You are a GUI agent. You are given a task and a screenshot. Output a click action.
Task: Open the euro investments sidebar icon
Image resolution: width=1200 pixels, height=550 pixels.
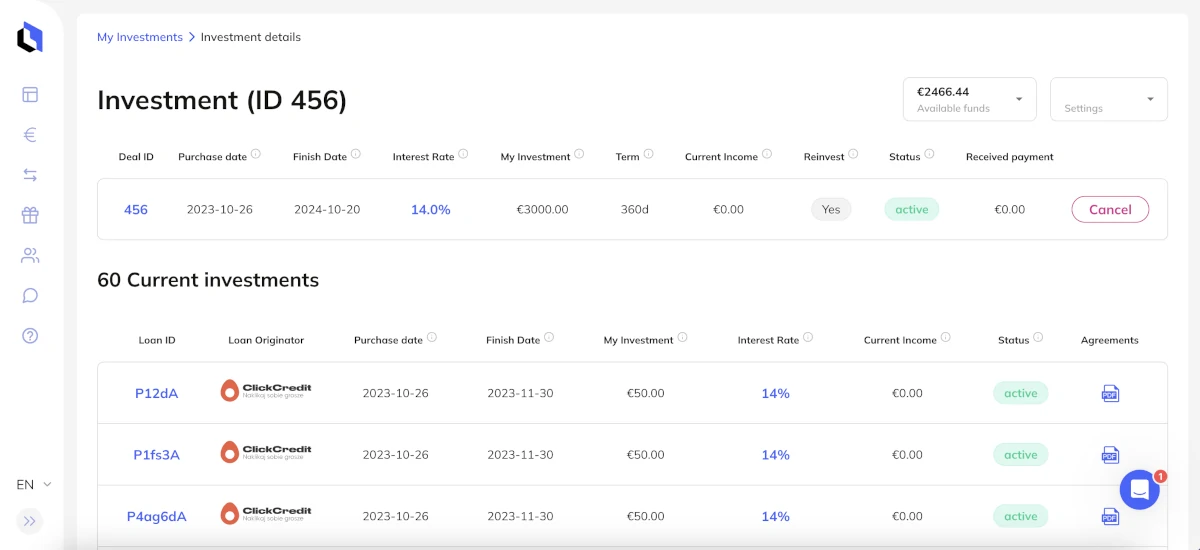point(30,135)
